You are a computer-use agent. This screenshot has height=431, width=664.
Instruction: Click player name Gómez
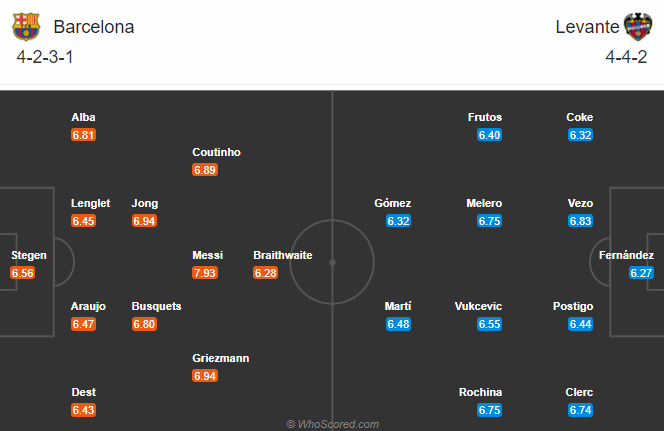coord(393,203)
